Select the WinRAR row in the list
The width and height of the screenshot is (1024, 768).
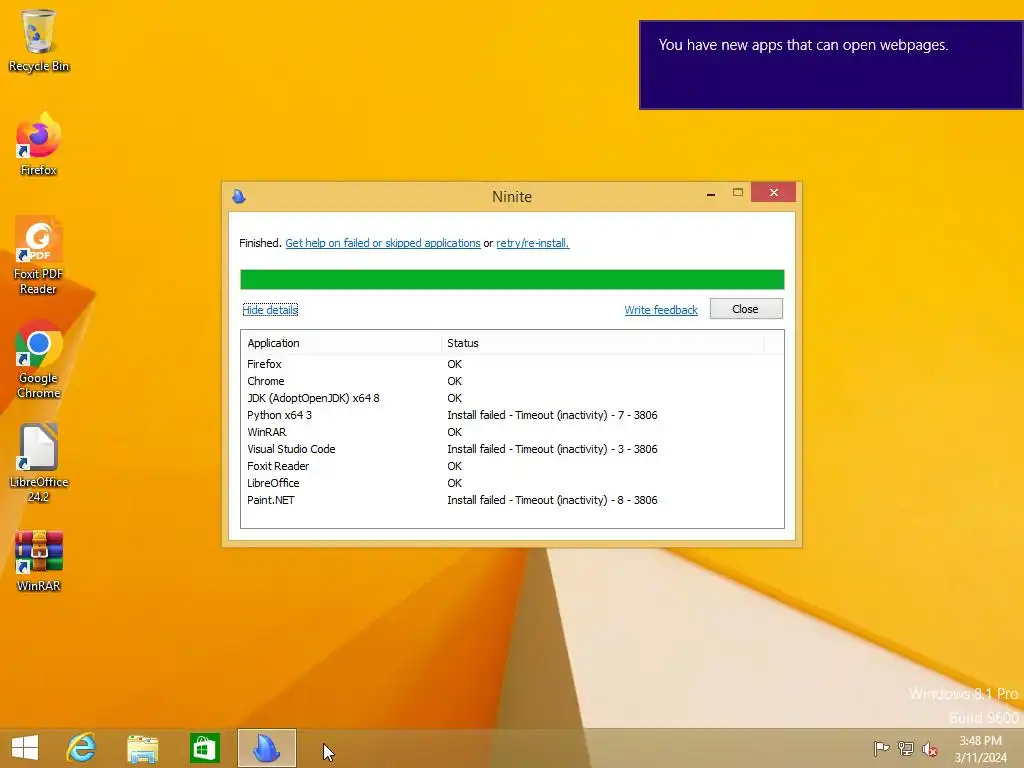click(512, 432)
